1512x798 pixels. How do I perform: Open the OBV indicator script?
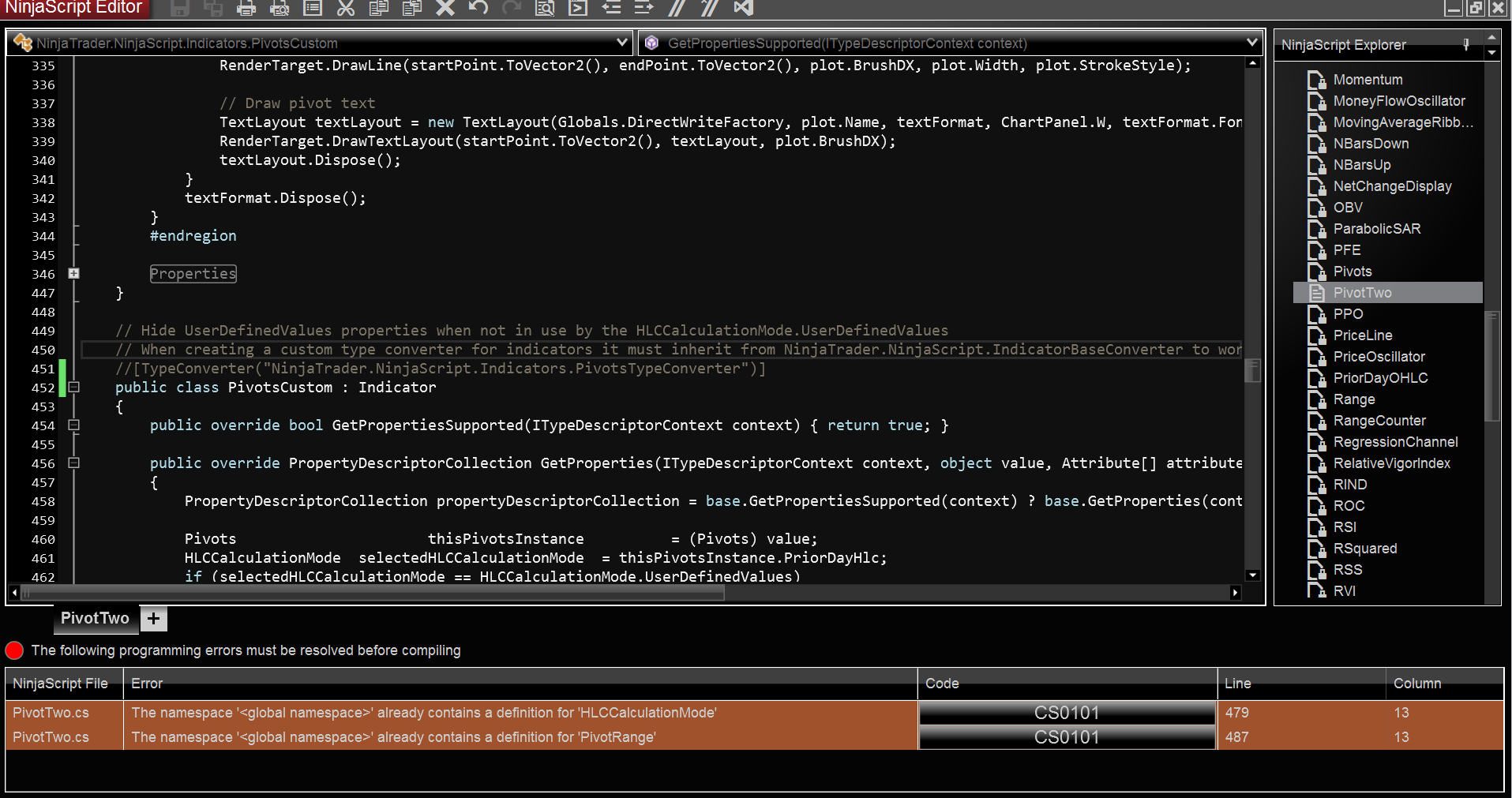pyautogui.click(x=1348, y=208)
